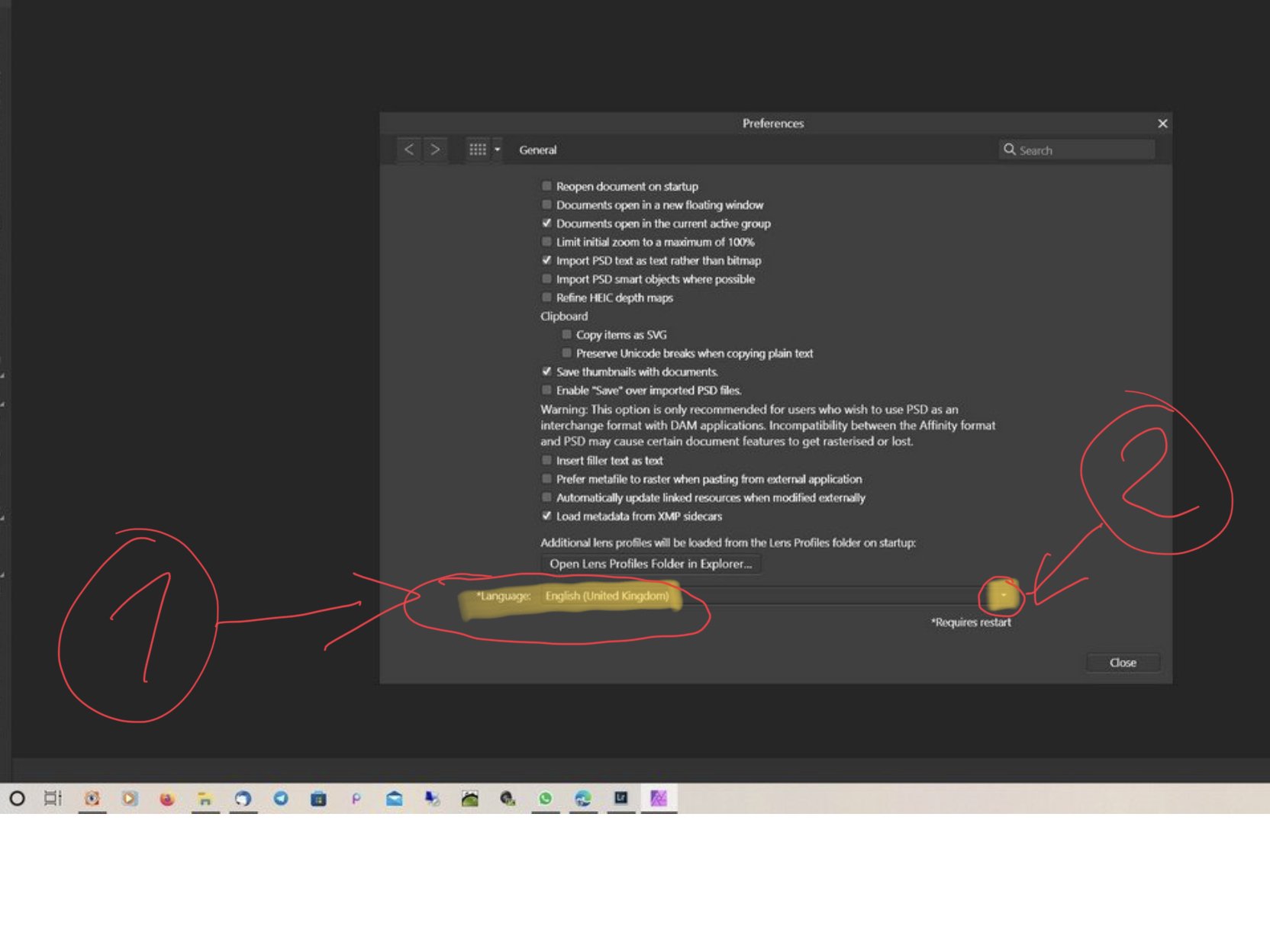This screenshot has width=1270, height=952.
Task: Enable Documents open in a new floating window
Action: [546, 204]
